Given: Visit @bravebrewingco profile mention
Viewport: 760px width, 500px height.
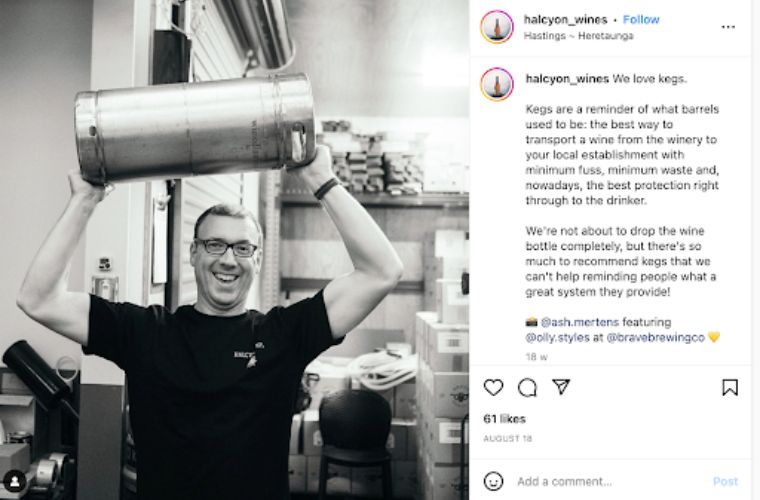Looking at the screenshot, I should [655, 338].
